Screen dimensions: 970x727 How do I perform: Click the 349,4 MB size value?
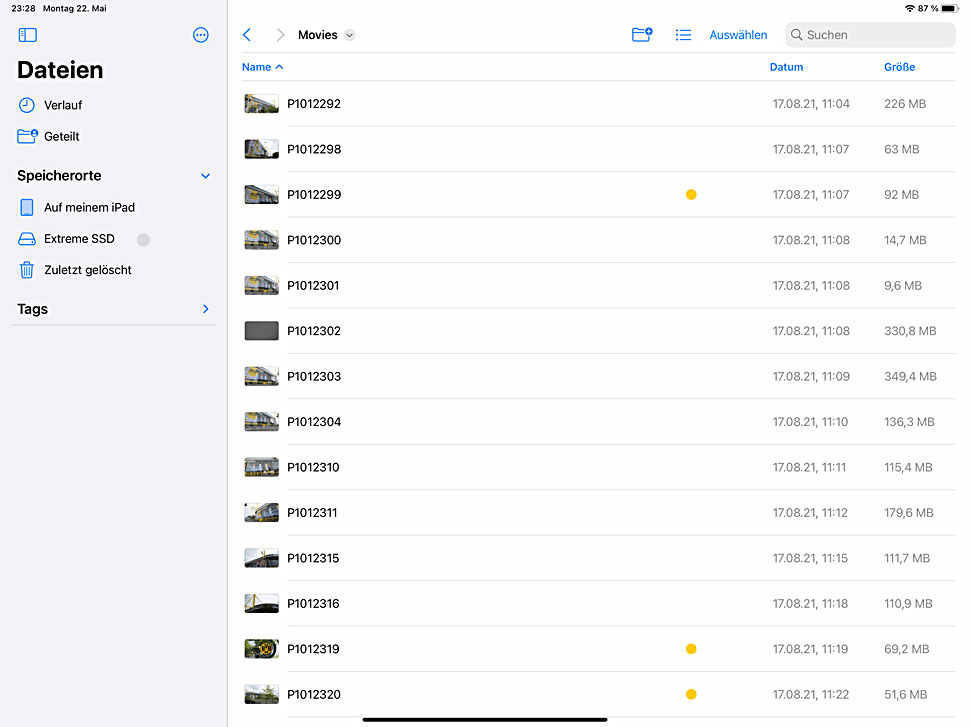pyautogui.click(x=910, y=376)
